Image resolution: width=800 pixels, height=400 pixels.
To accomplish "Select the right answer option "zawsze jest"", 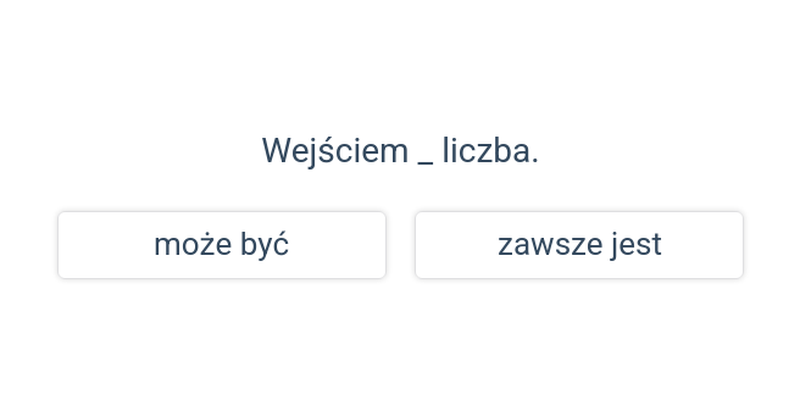I will 579,245.
